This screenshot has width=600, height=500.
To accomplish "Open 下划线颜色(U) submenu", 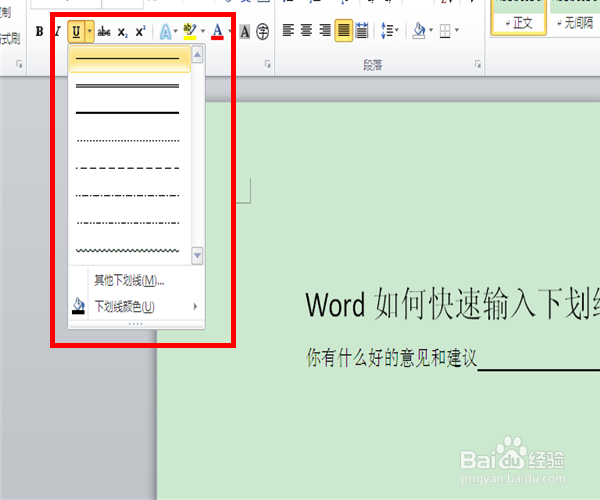I will (x=137, y=306).
